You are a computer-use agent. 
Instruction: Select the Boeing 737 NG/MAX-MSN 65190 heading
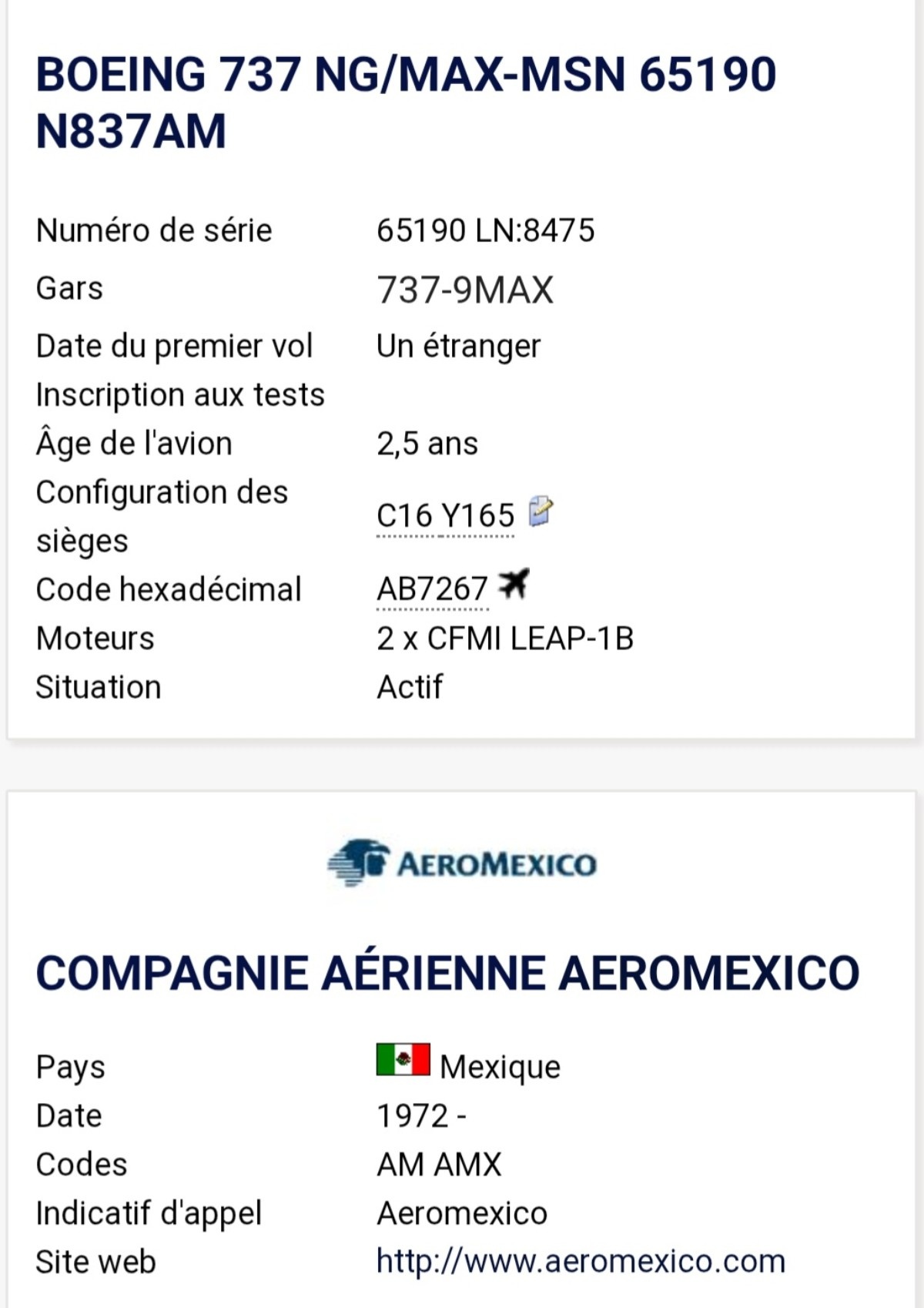pyautogui.click(x=406, y=102)
